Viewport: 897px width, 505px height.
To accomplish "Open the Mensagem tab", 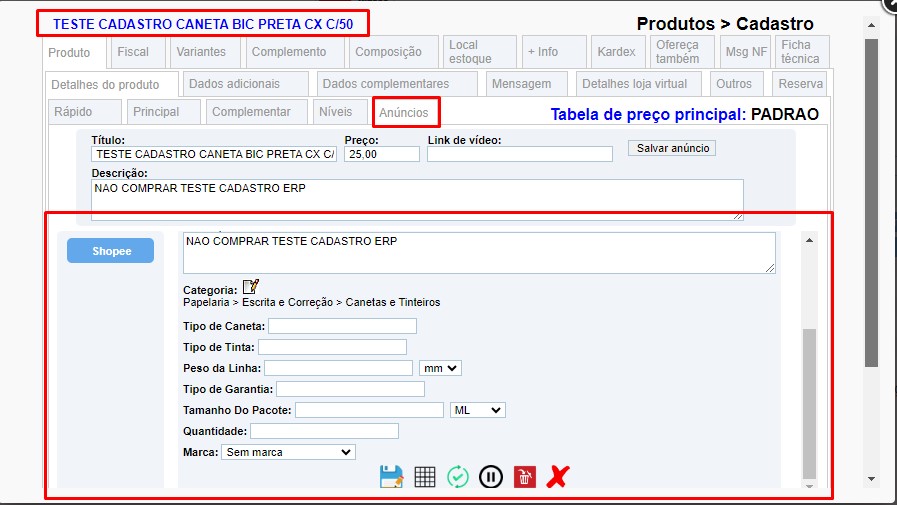I will point(527,84).
